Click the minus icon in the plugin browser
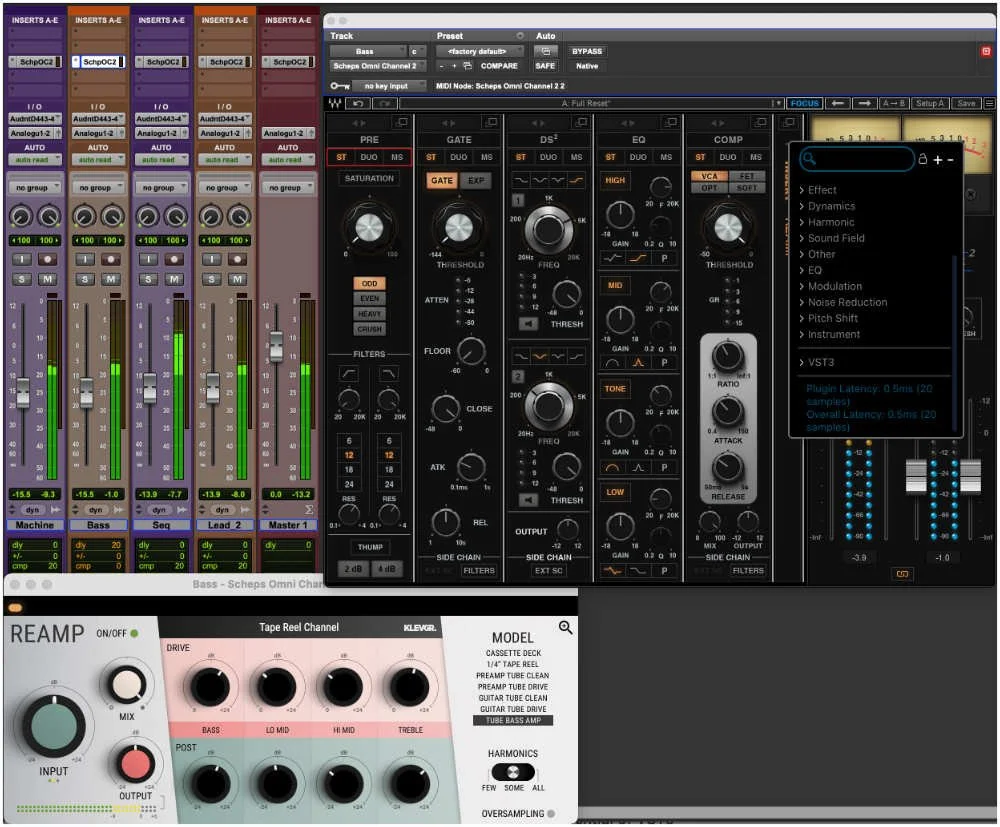This screenshot has width=1000, height=827. [x=950, y=160]
